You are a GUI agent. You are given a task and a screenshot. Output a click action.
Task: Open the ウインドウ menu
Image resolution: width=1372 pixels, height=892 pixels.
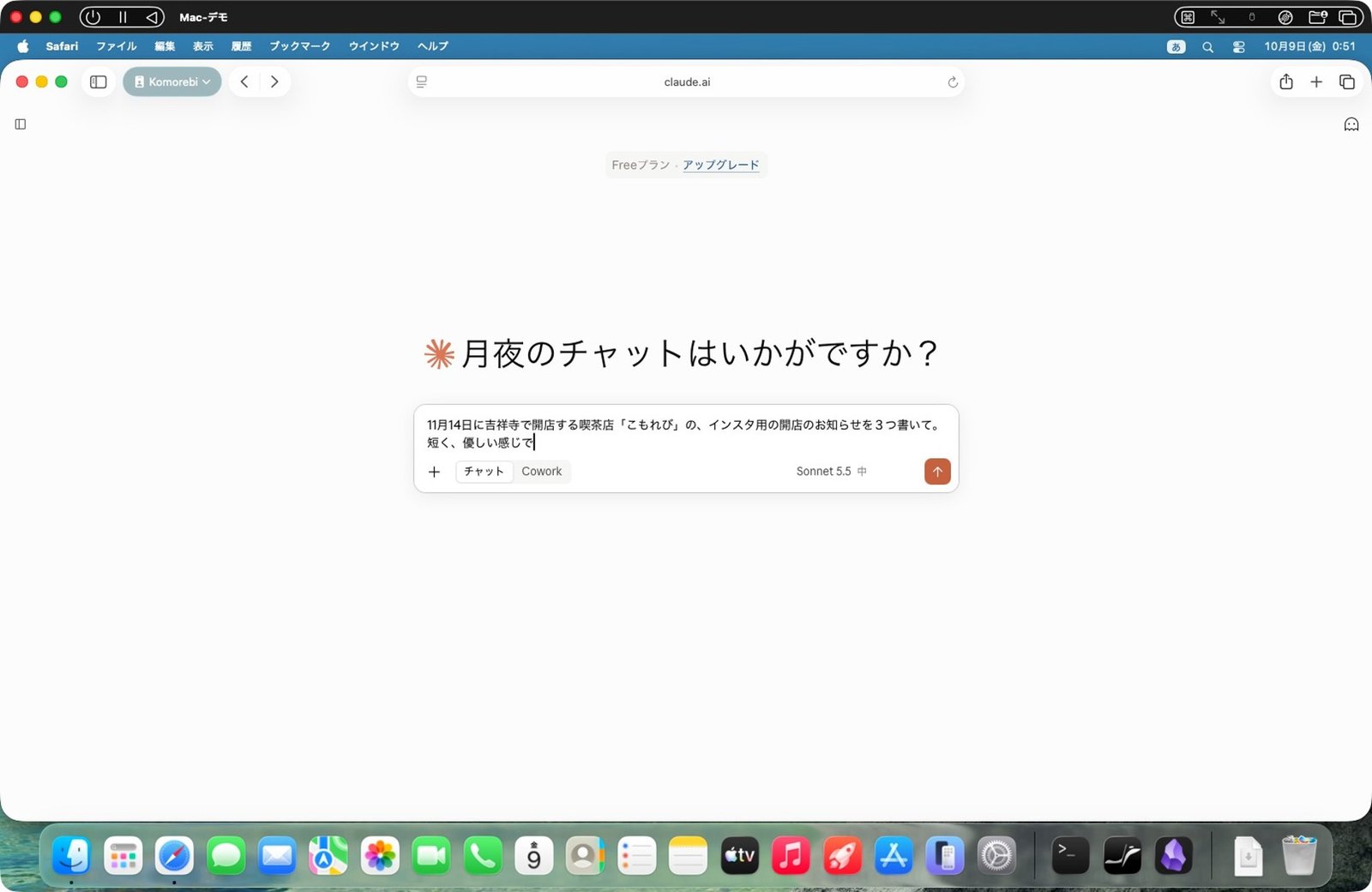tap(374, 46)
